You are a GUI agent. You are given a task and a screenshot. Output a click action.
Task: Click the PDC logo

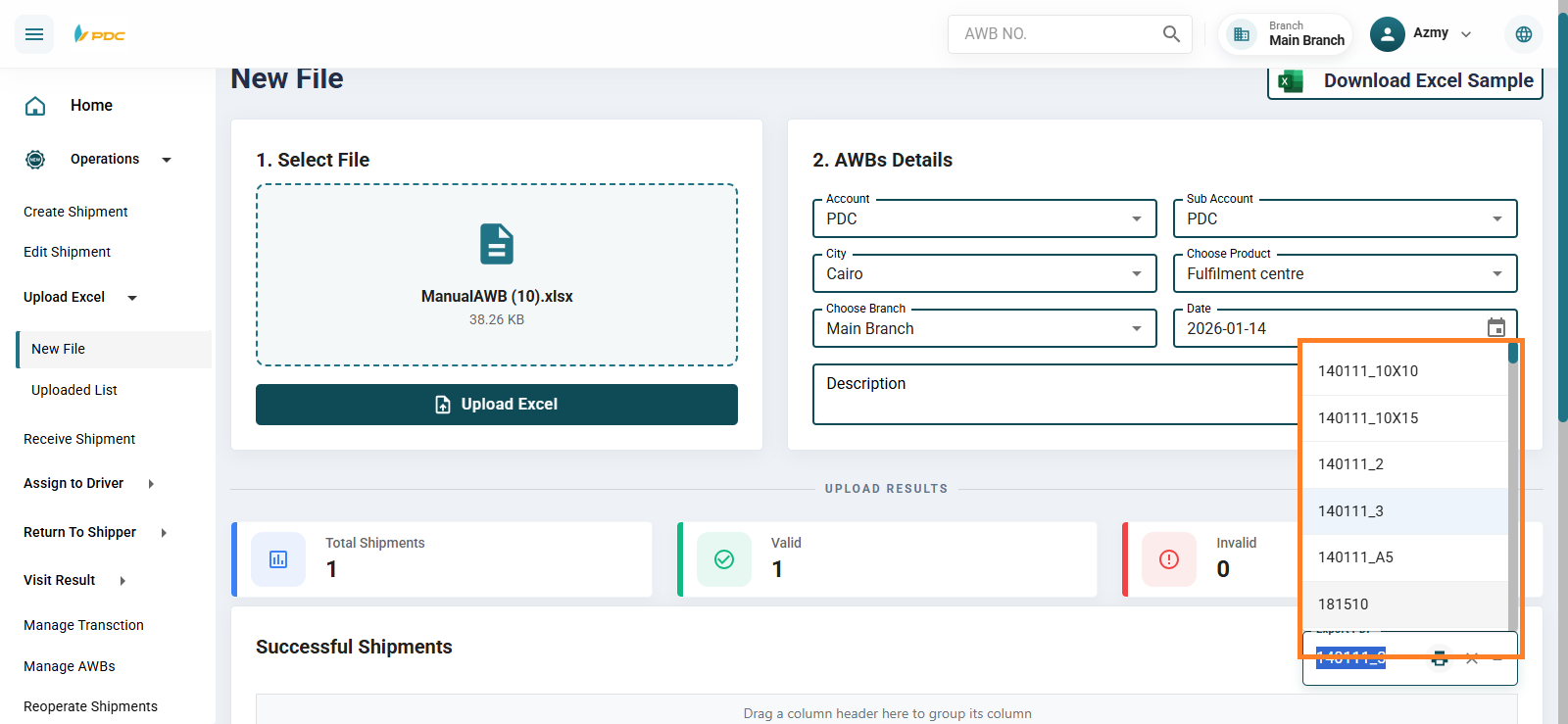click(x=100, y=34)
